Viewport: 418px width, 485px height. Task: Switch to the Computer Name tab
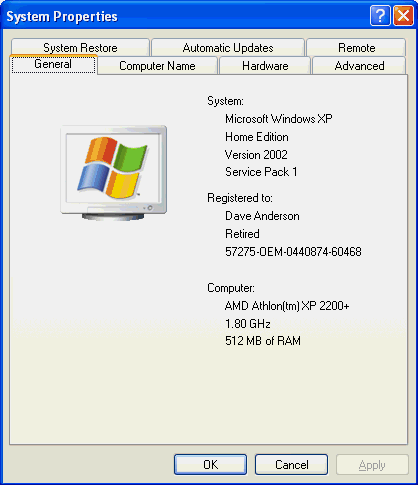157,66
